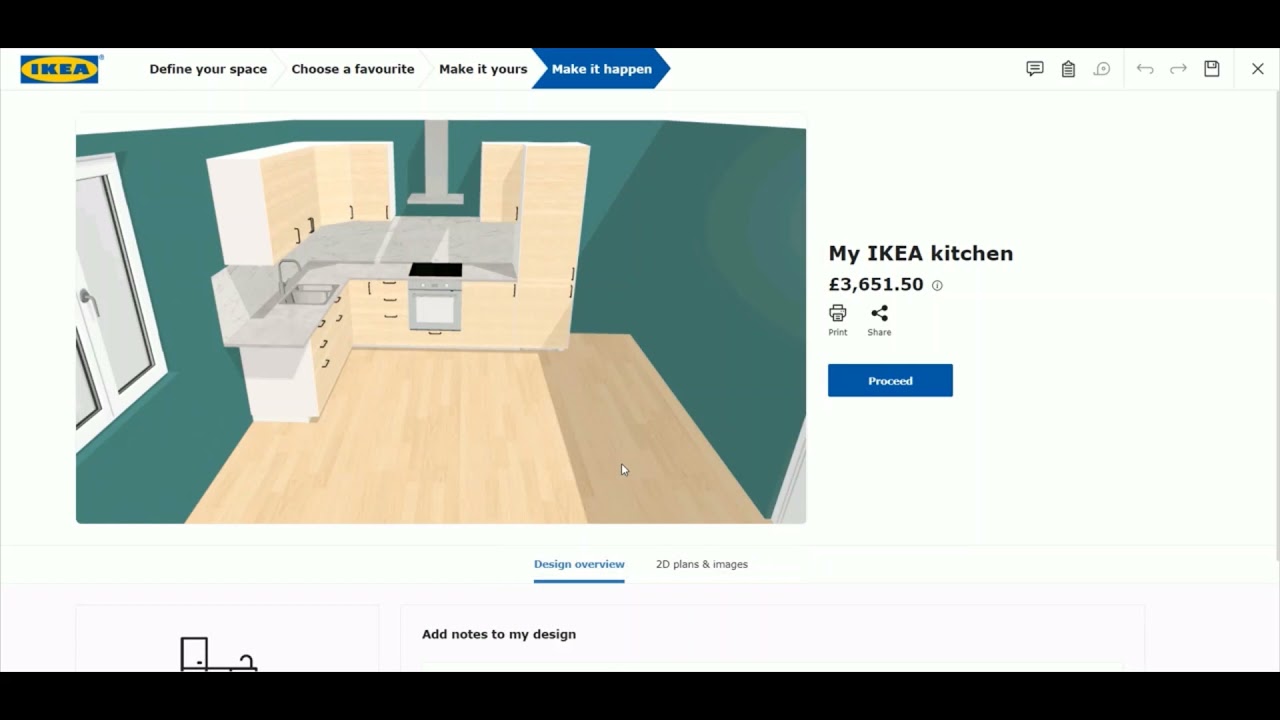Go to the Make it yours step
Image resolution: width=1280 pixels, height=720 pixels.
483,68
